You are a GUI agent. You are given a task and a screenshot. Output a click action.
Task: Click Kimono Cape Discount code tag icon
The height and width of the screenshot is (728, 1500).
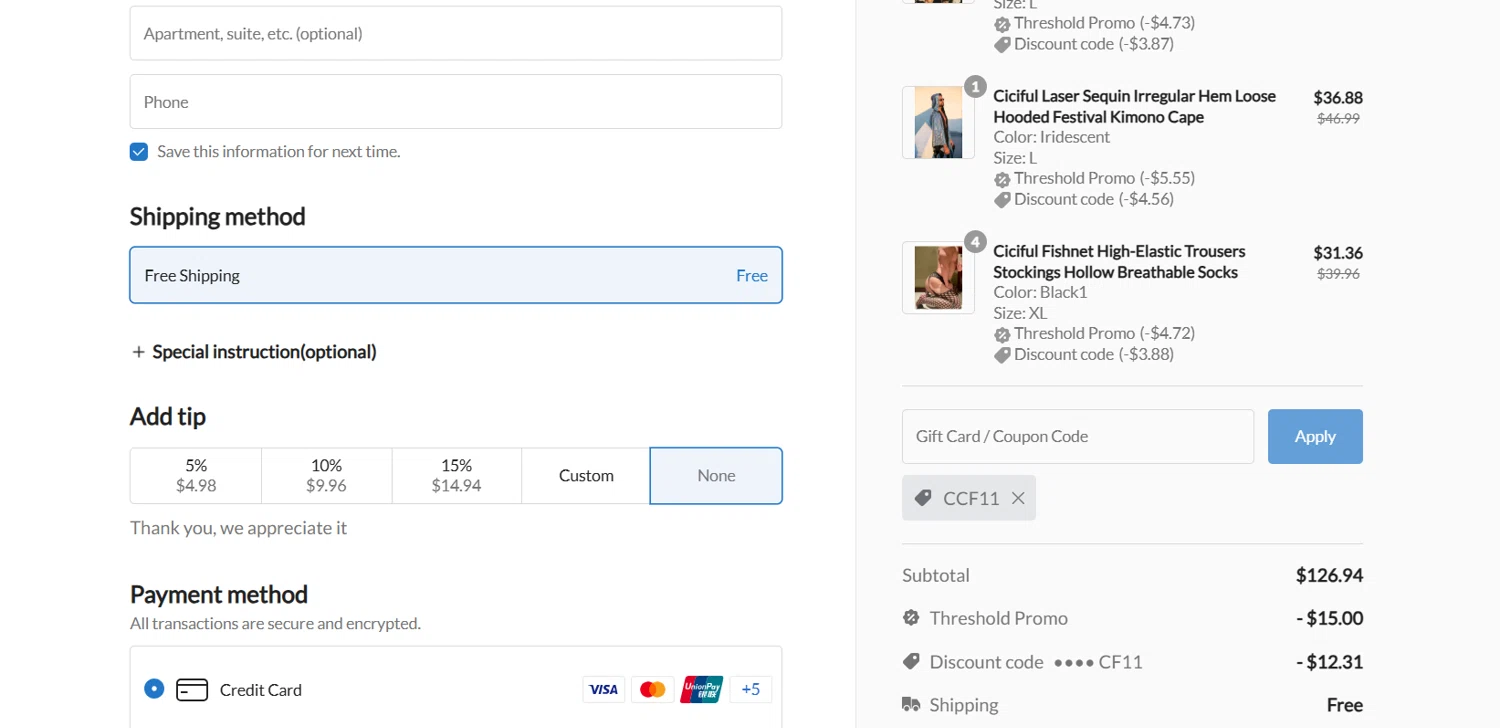tap(1002, 200)
